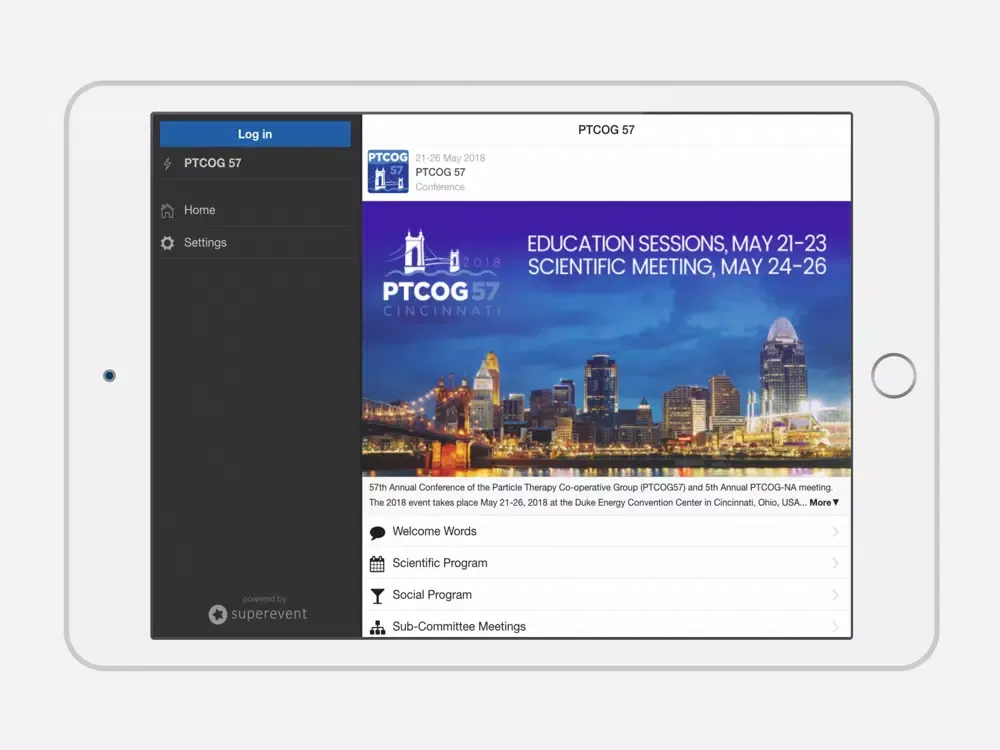Select PTCOG 57 in the sidebar
Screen dimensions: 1000x750
(255, 163)
